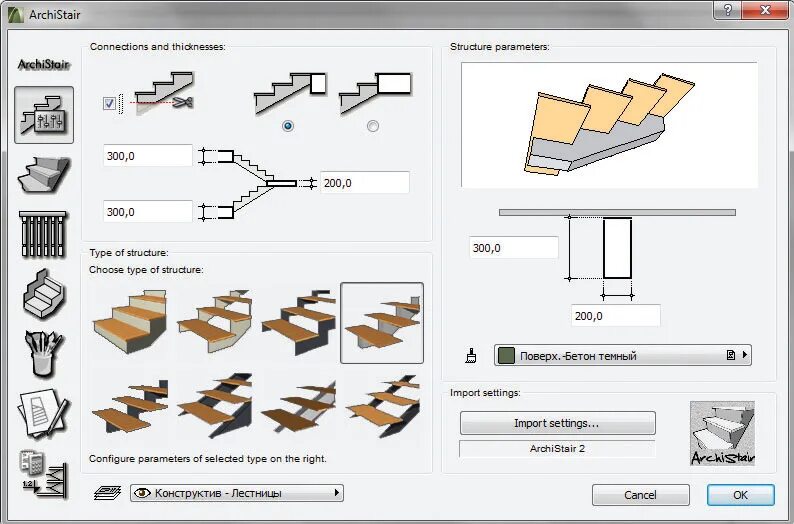This screenshot has width=794, height=524.
Task: Edit the beam width 200,0 field
Action: pos(616,316)
